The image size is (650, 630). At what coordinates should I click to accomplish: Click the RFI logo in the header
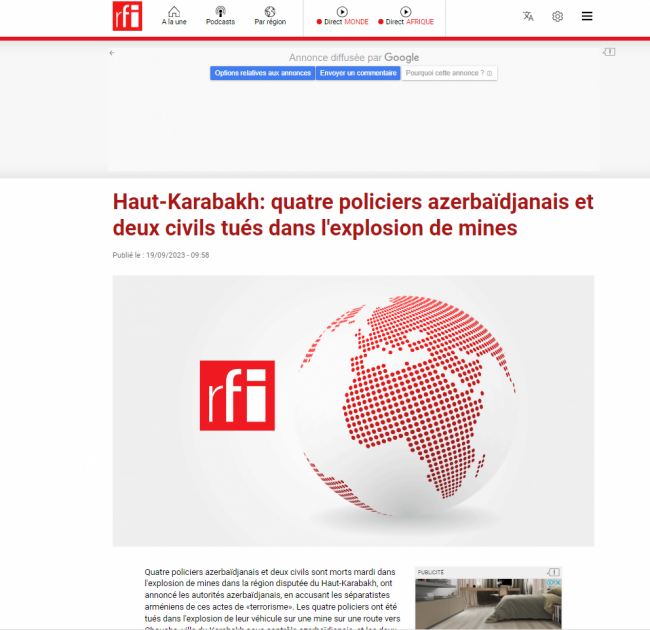click(127, 16)
